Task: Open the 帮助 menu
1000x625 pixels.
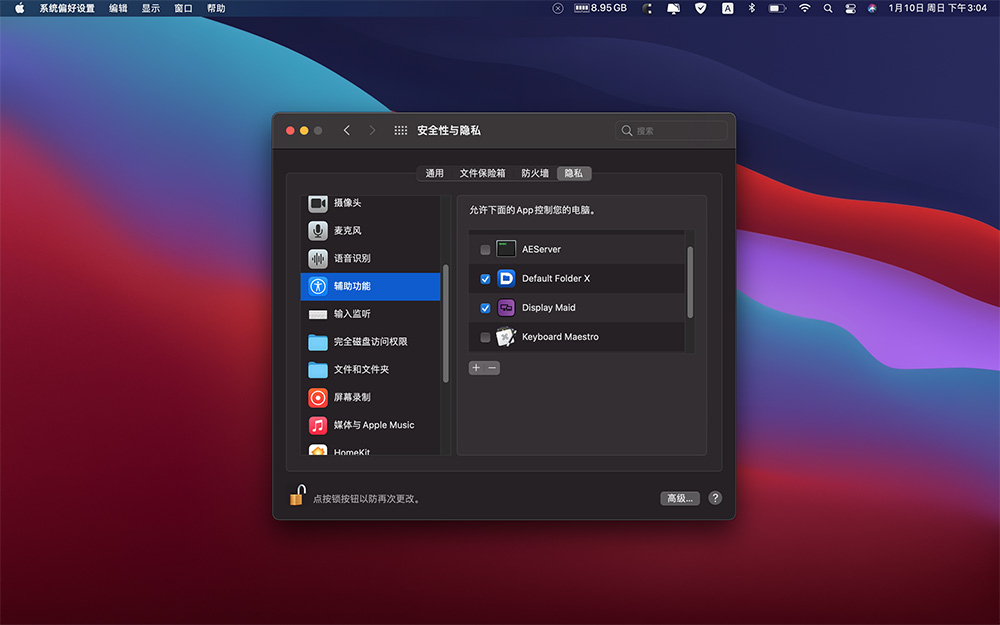Action: (216, 8)
